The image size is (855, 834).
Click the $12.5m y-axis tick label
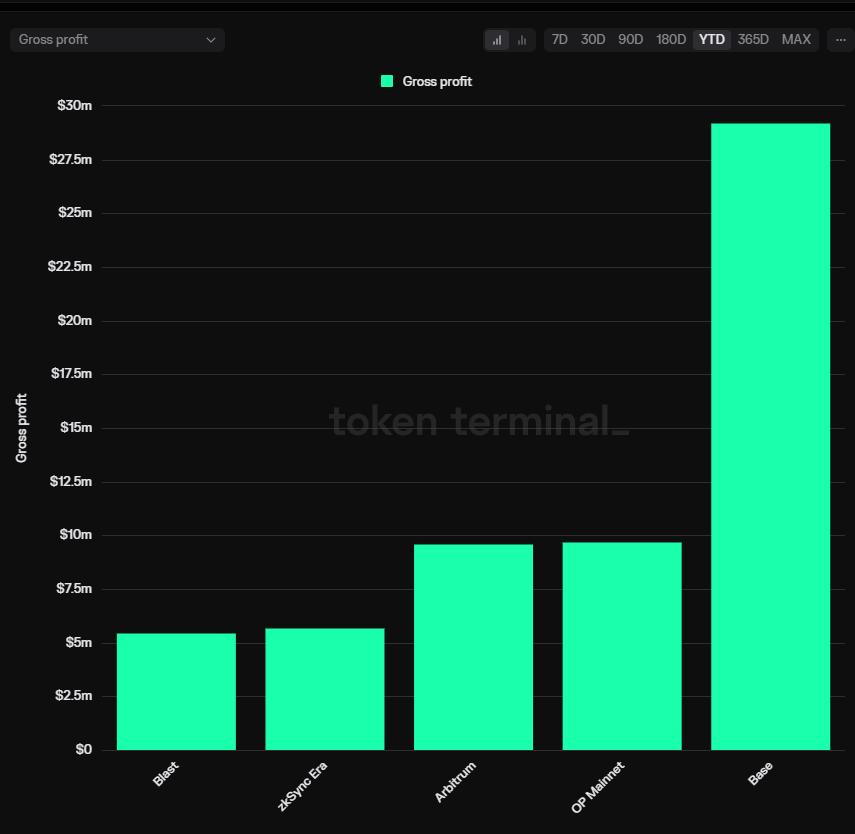pyautogui.click(x=71, y=482)
